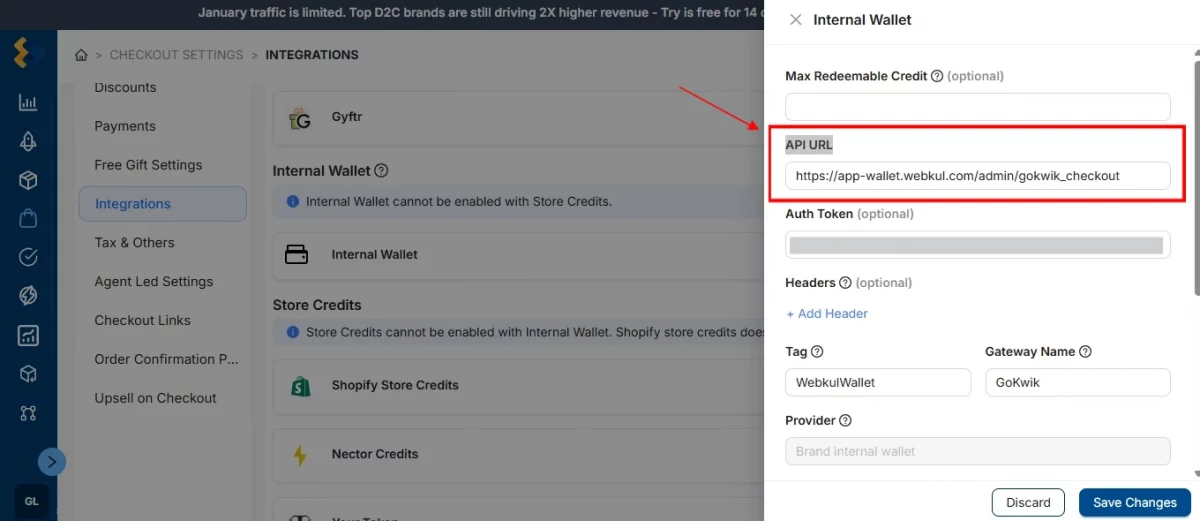Click the rocket icon in left sidebar

tap(28, 141)
